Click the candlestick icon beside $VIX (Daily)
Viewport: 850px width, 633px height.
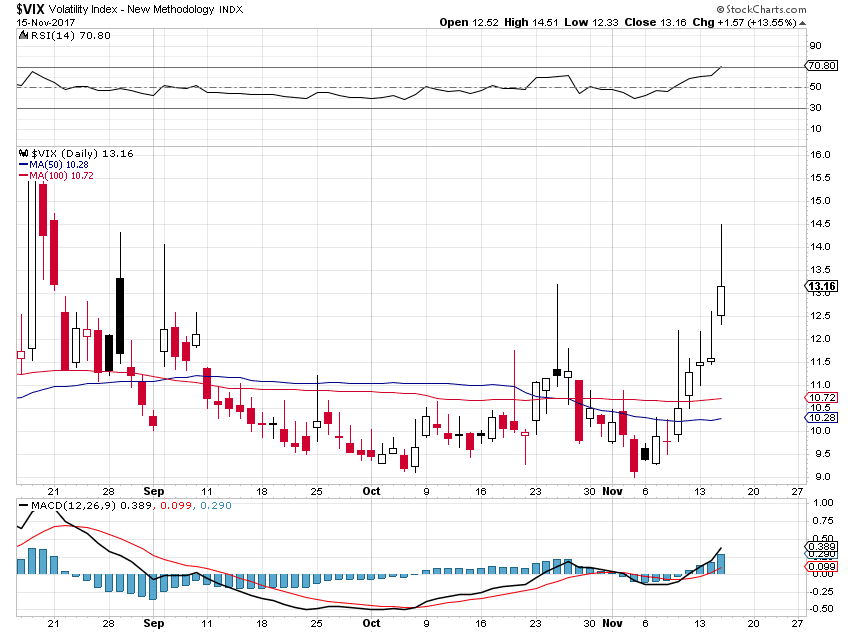pos(23,153)
